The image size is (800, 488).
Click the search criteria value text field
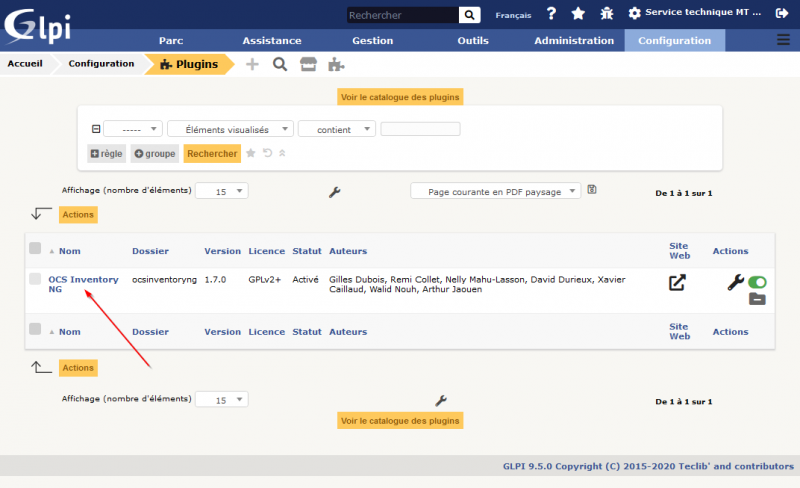click(x=420, y=129)
